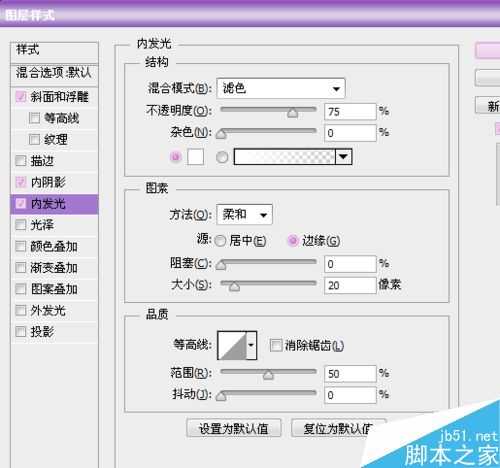Screen dimensions: 500x468
Task: Open the 投影 settings row
Action: click(55, 332)
